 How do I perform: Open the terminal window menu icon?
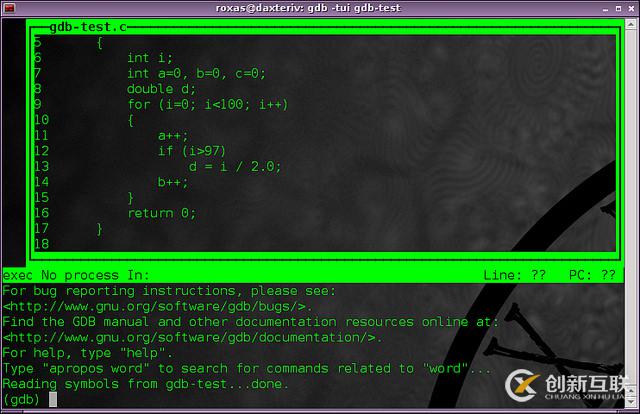point(9,8)
